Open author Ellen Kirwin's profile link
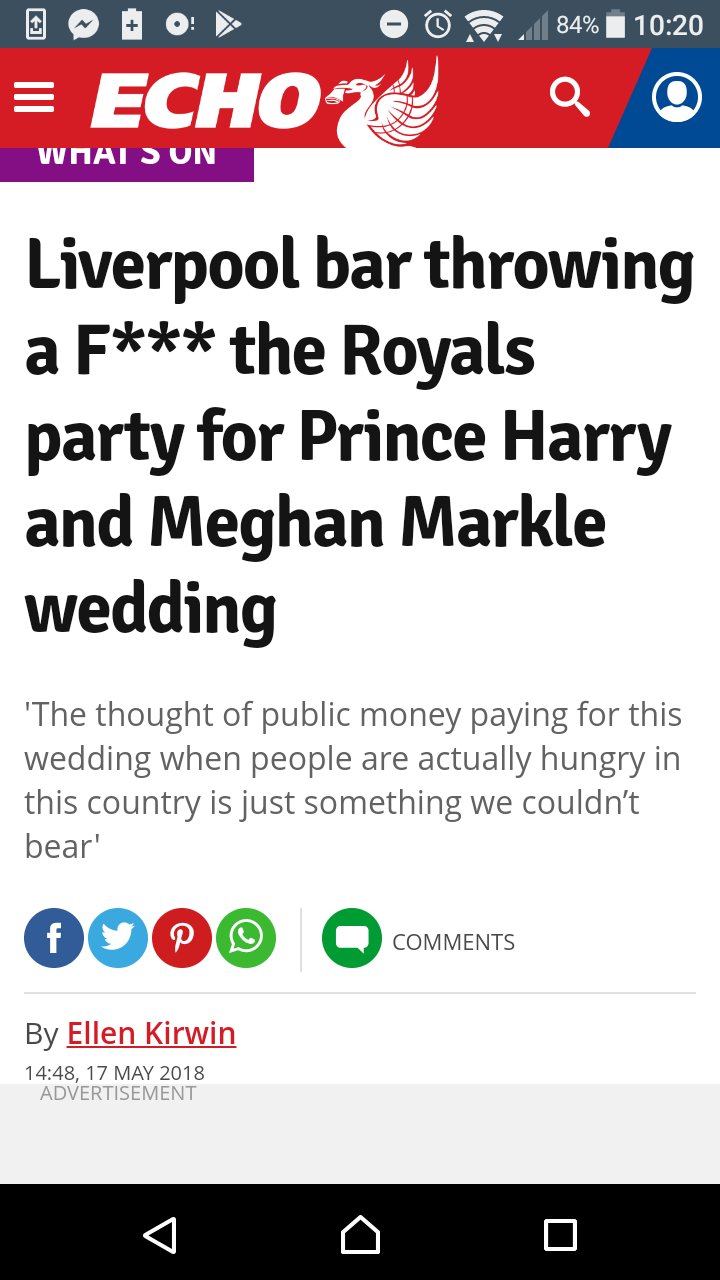Viewport: 720px width, 1280px height. (151, 1033)
